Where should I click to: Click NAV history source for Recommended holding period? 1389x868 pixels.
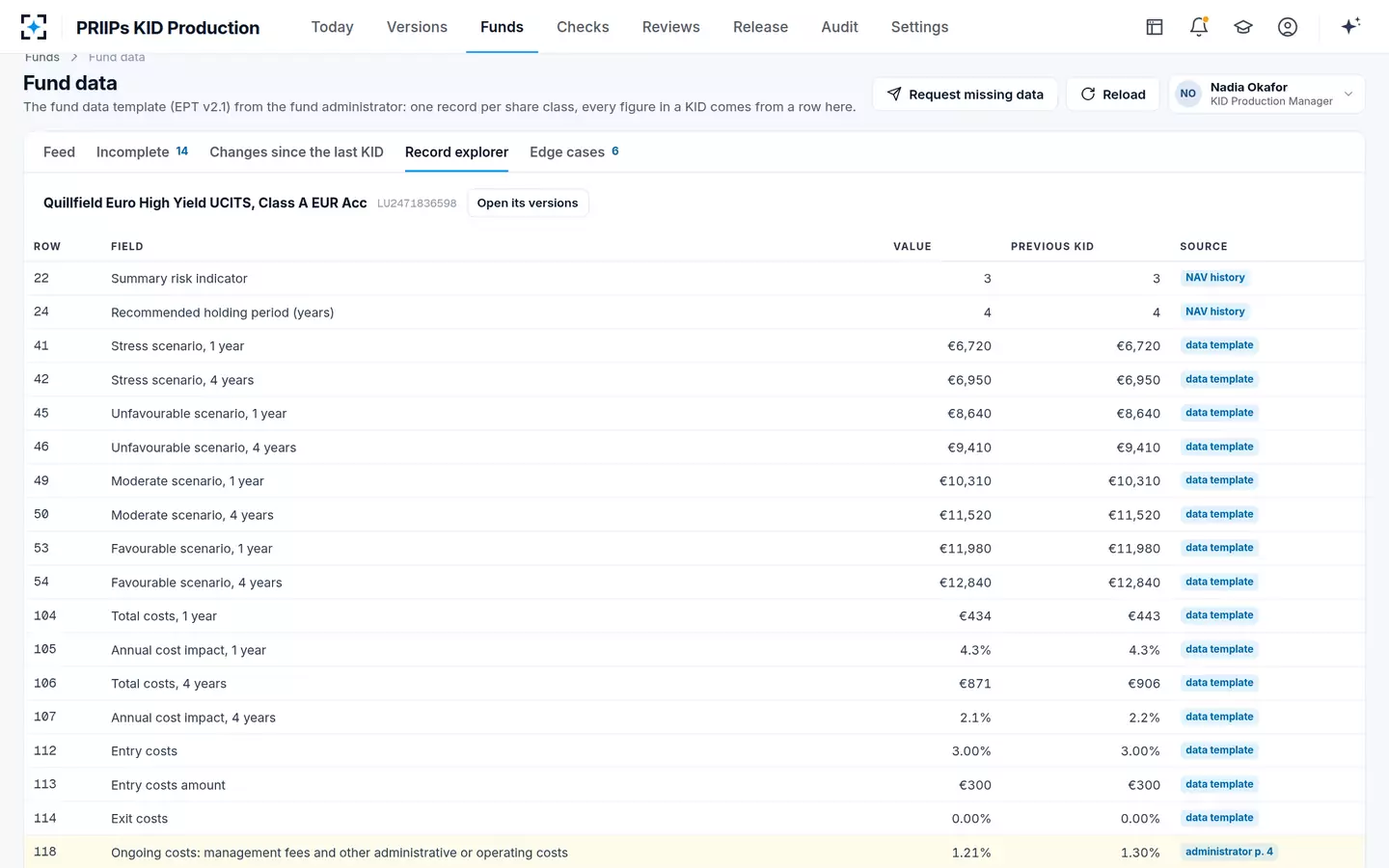(1214, 312)
